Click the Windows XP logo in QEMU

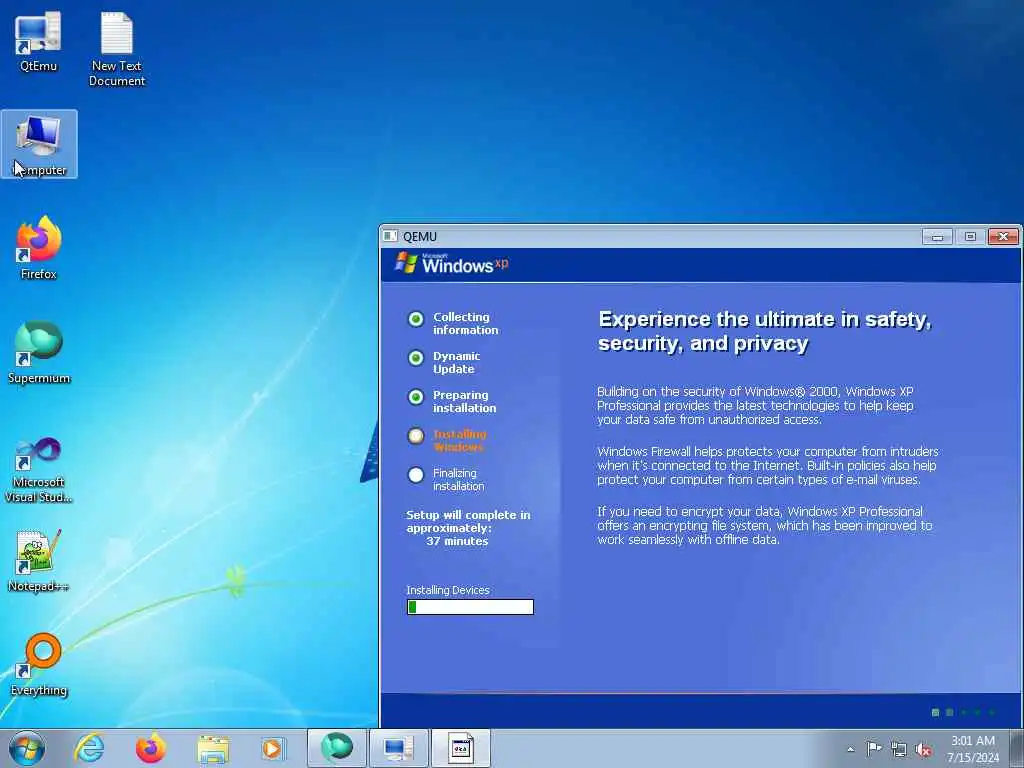(451, 263)
